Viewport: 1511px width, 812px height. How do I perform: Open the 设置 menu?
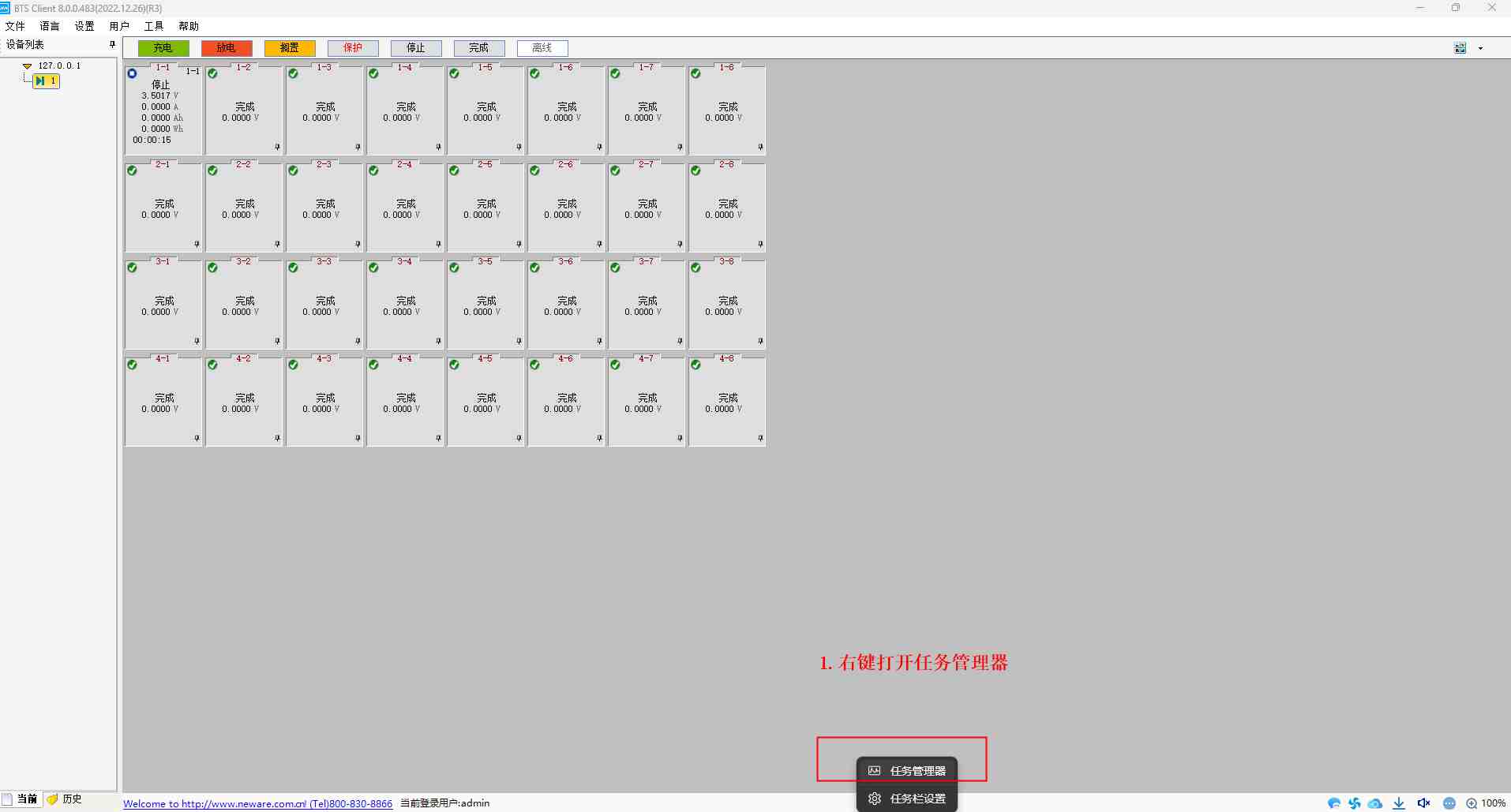[84, 26]
